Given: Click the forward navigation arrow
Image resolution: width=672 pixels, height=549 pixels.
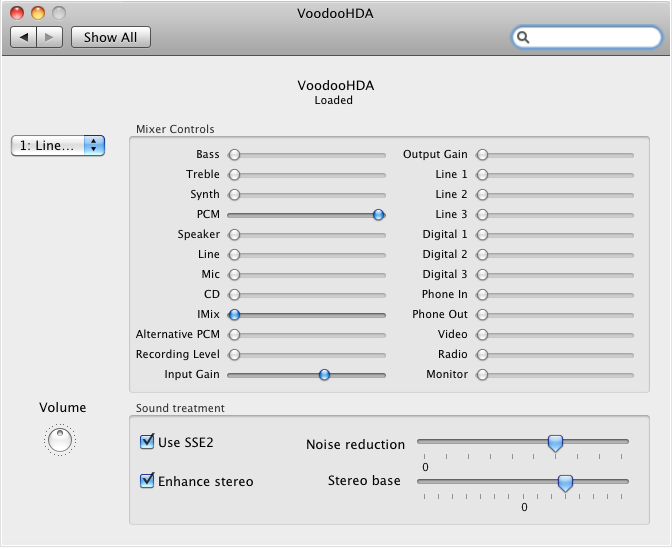Looking at the screenshot, I should (x=50, y=37).
